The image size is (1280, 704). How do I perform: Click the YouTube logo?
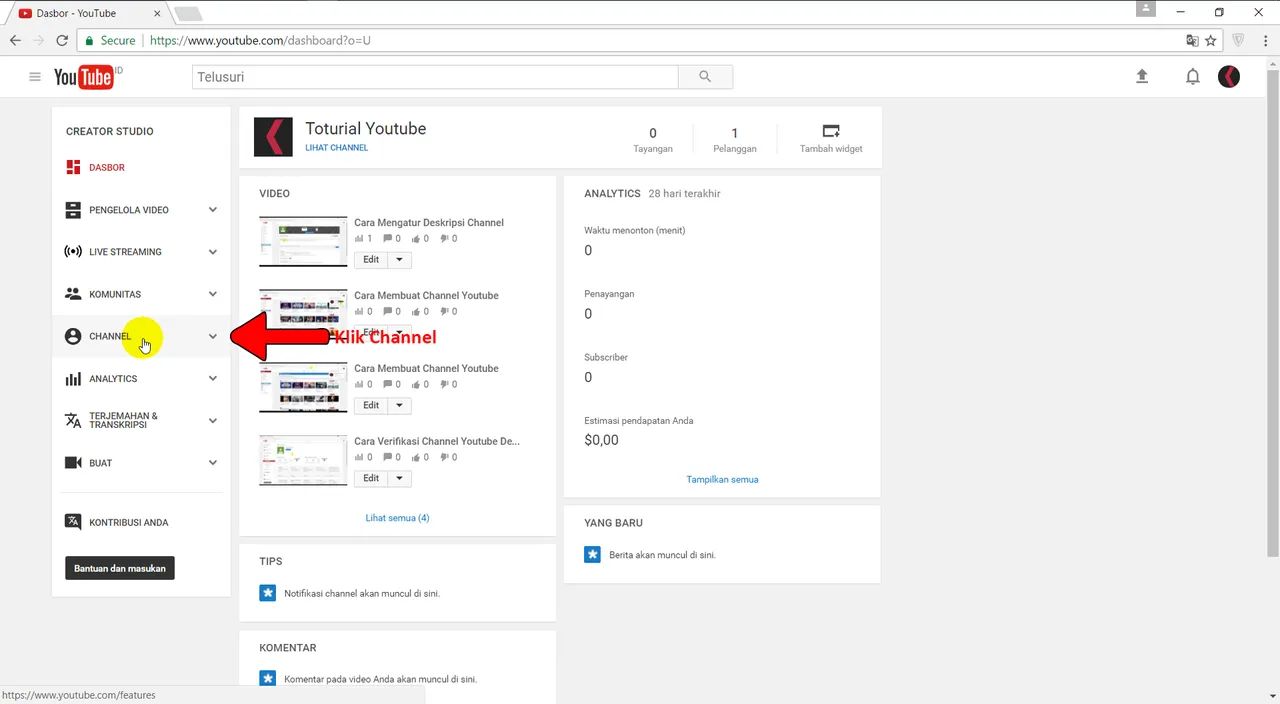click(85, 77)
